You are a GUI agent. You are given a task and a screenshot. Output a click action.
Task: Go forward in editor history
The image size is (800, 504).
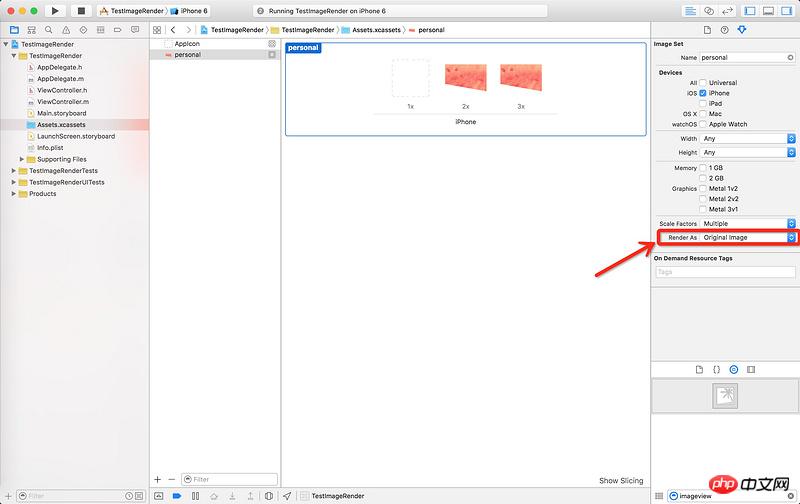pos(189,30)
